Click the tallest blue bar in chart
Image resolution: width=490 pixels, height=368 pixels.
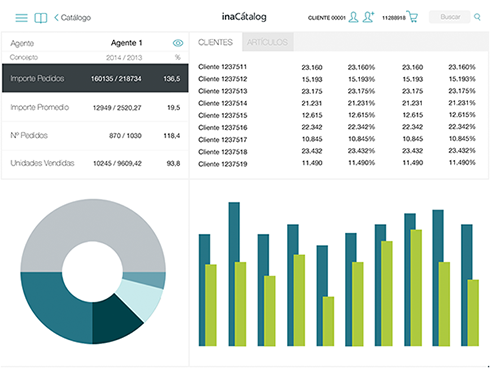tap(234, 274)
